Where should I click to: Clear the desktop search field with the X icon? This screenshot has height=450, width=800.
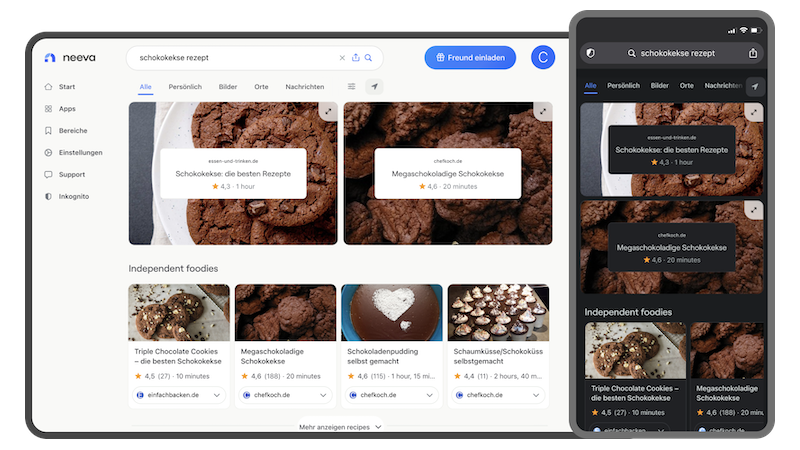coord(342,58)
